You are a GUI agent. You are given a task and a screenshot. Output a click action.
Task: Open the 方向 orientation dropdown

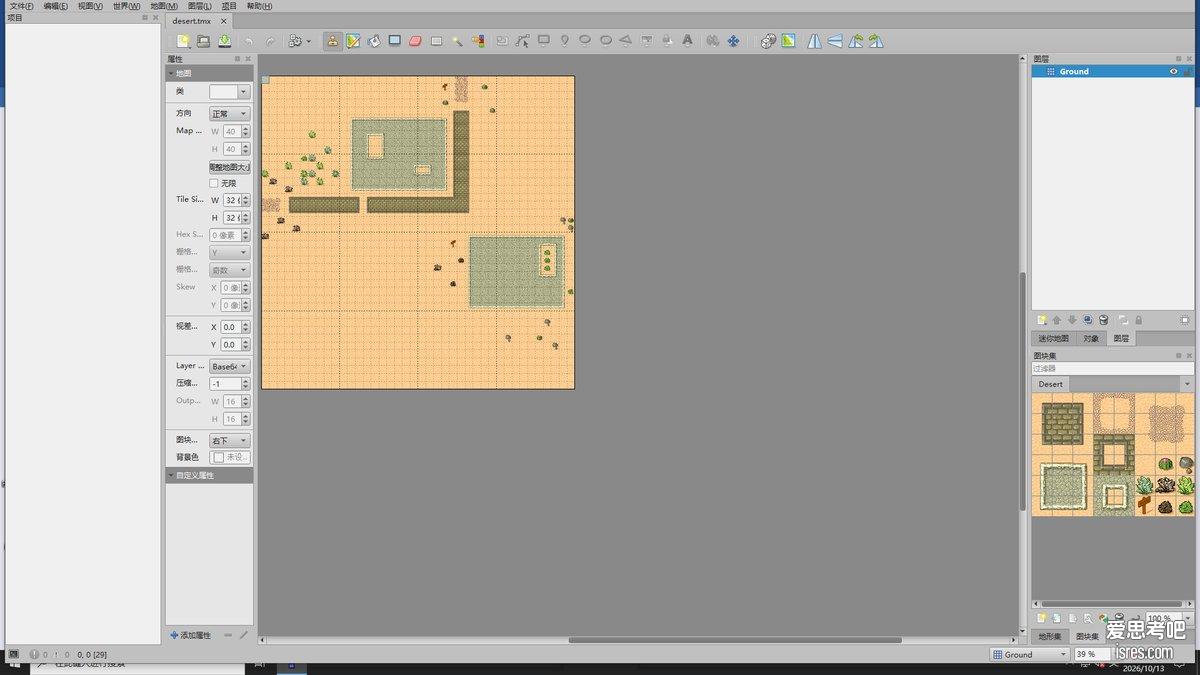229,114
